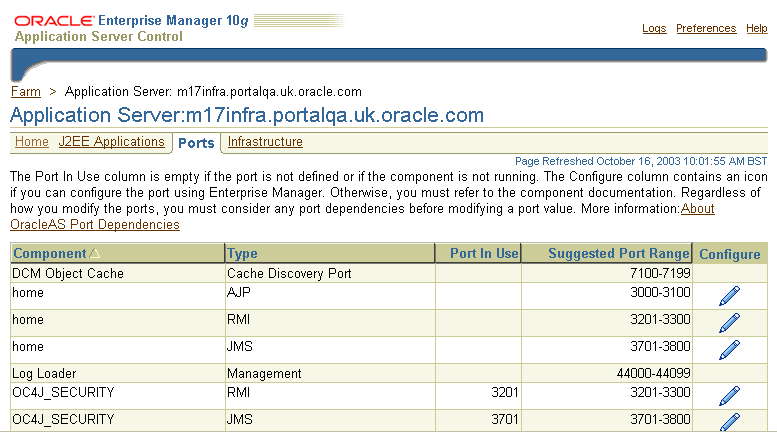Select the Ports tab

(196, 143)
